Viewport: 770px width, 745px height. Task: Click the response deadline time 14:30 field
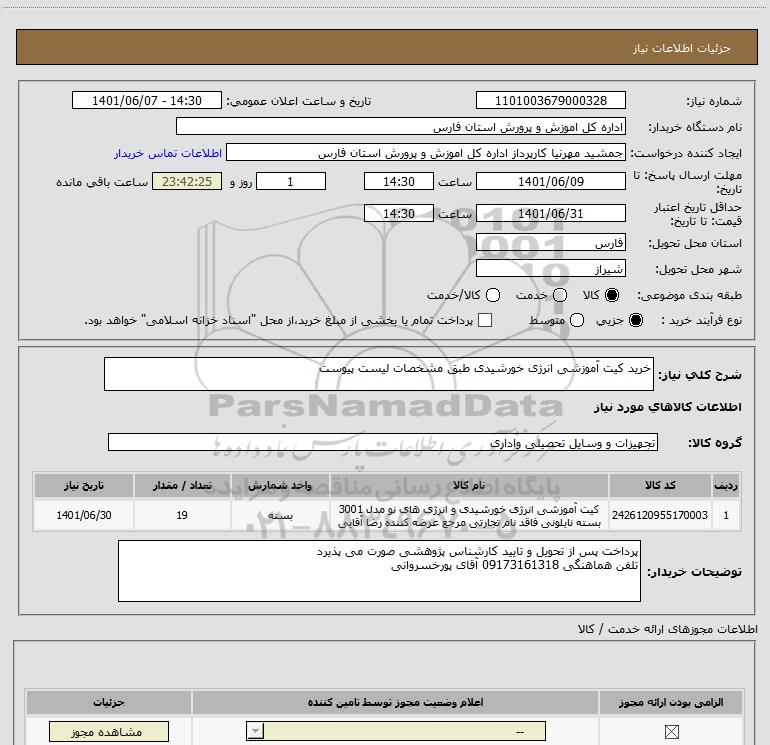tap(399, 182)
